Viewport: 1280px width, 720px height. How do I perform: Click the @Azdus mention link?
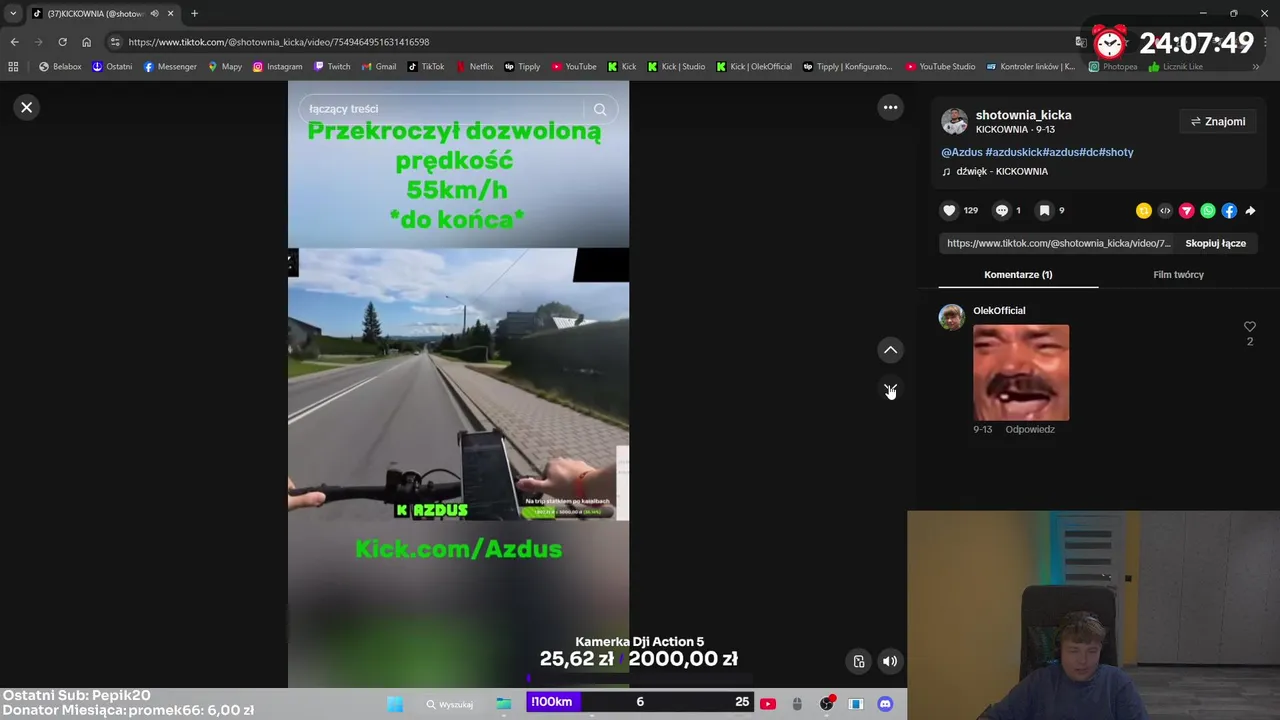click(961, 152)
